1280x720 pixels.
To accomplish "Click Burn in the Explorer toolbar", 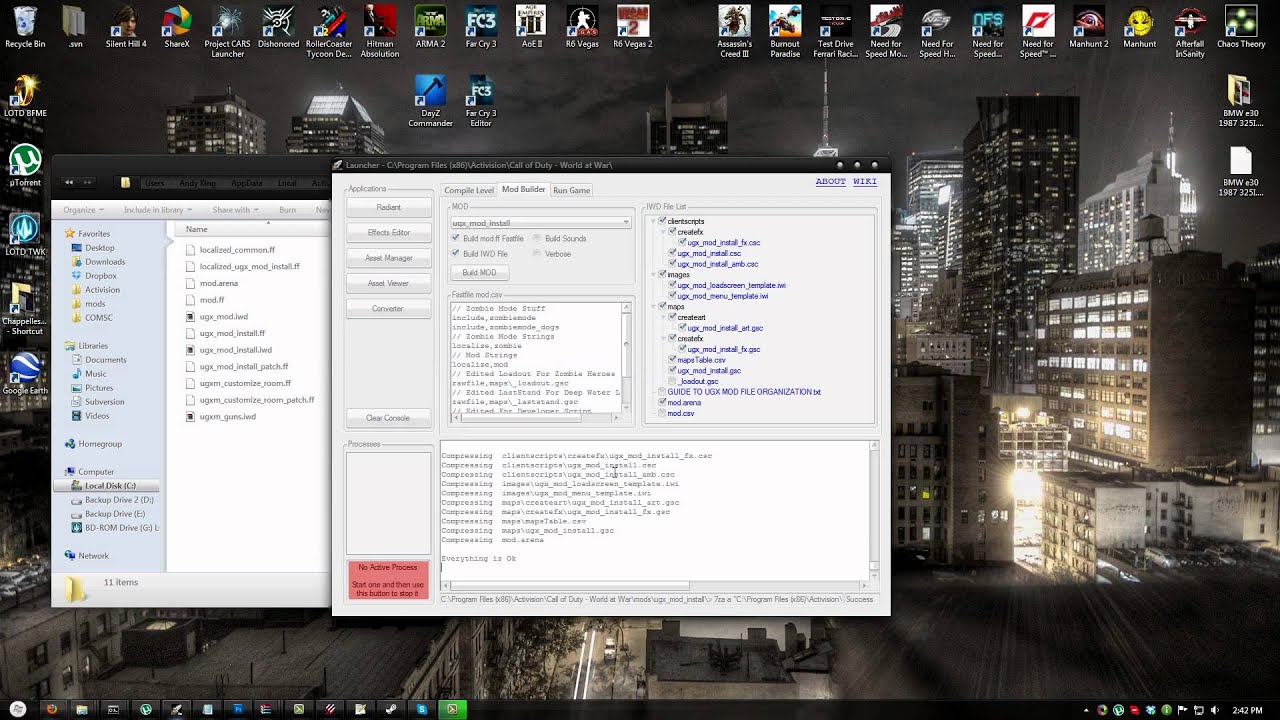I will pyautogui.click(x=288, y=210).
